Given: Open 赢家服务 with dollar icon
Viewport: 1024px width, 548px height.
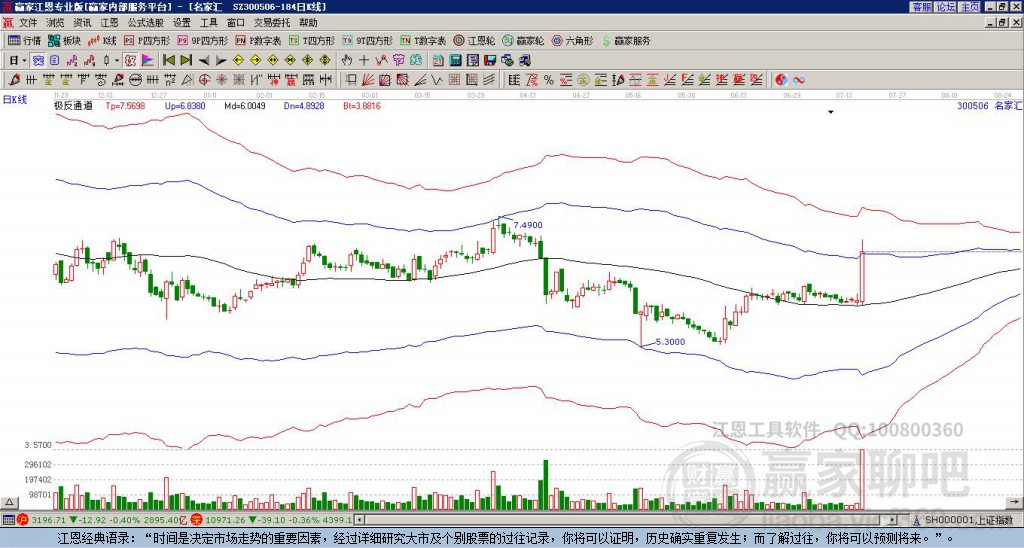Looking at the screenshot, I should (x=626, y=40).
